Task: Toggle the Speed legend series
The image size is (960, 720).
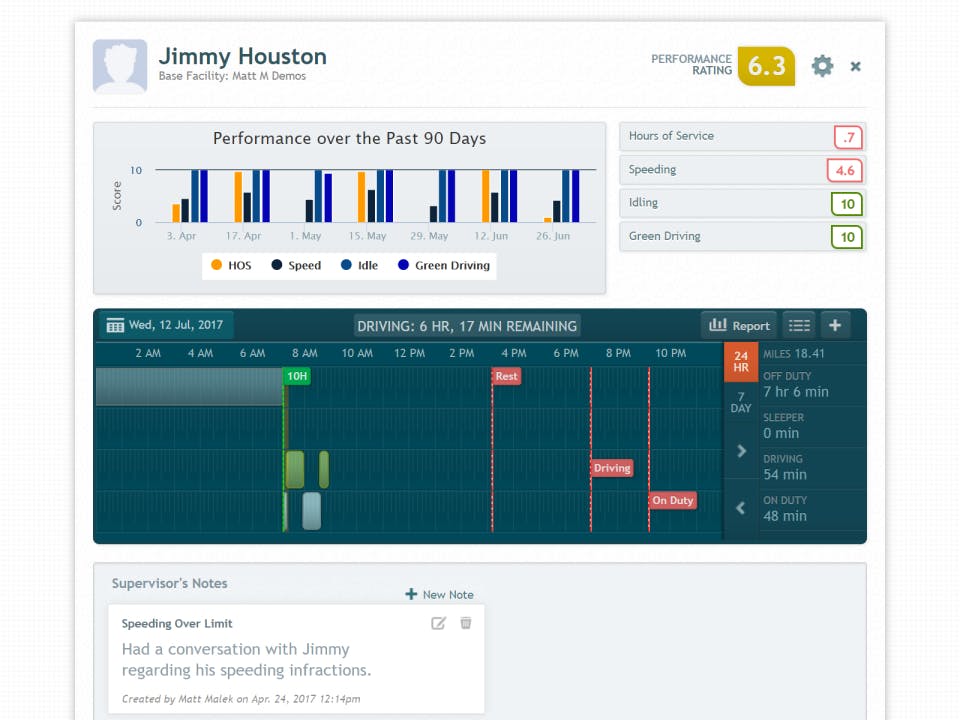Action: point(296,265)
